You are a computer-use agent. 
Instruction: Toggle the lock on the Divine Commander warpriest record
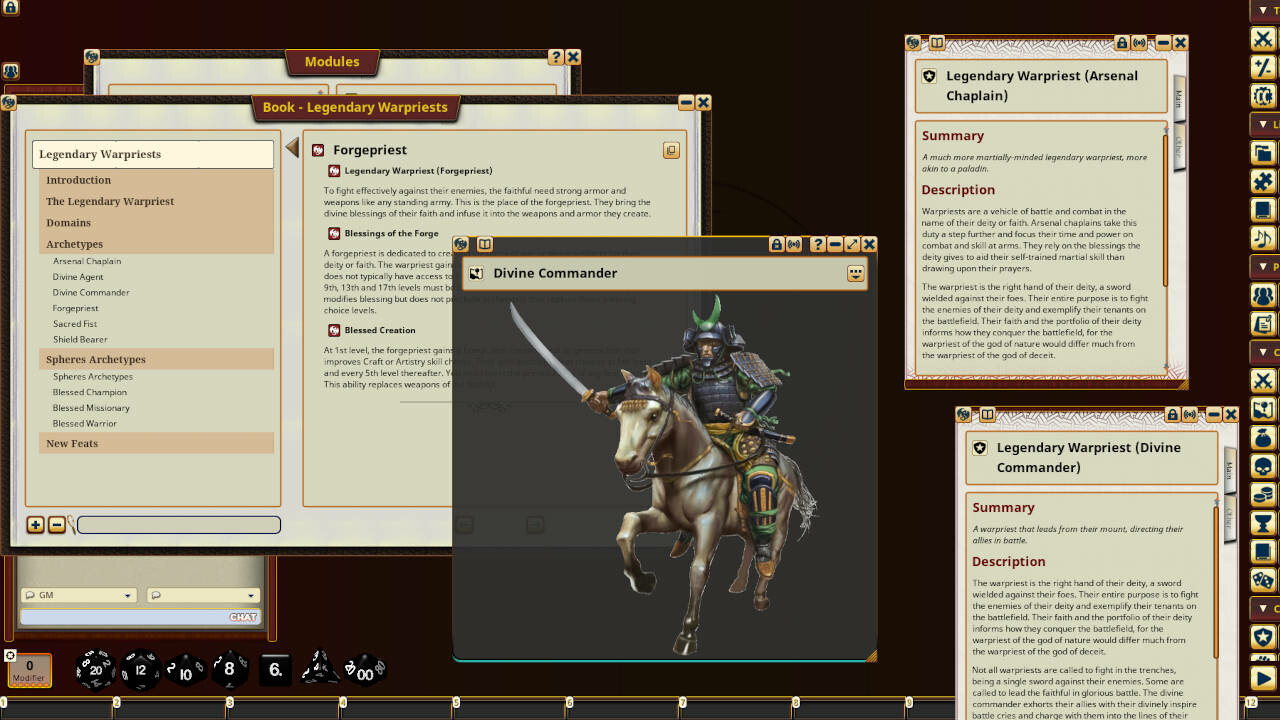1173,414
